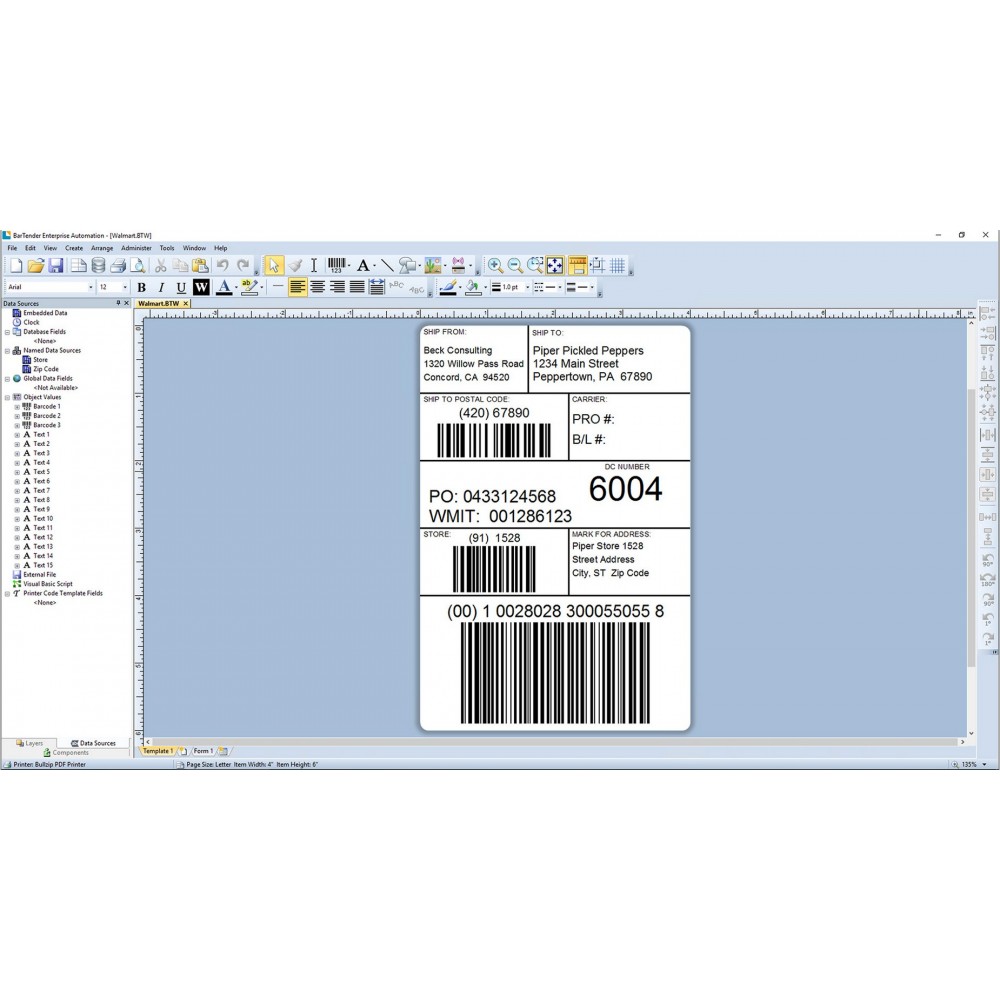The width and height of the screenshot is (1000, 1000).
Task: Switch to the Form 1 tab
Action: 204,750
